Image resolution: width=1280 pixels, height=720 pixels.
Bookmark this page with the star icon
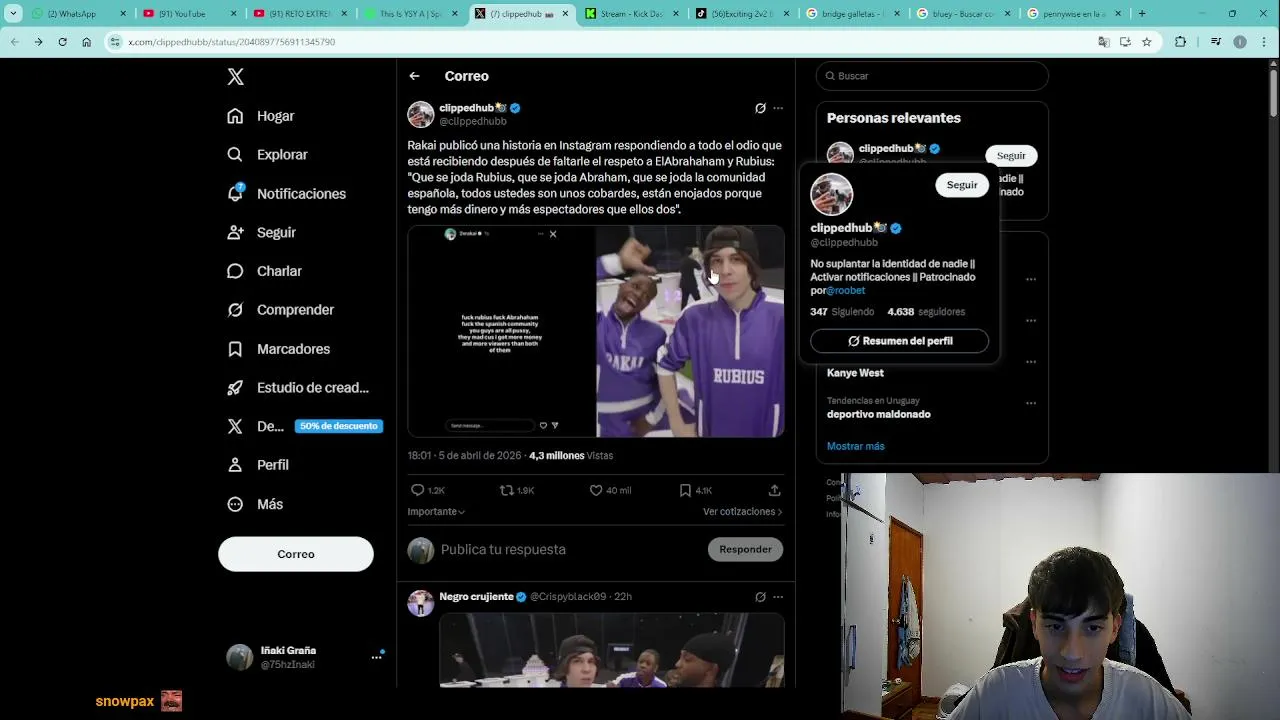tap(1147, 42)
